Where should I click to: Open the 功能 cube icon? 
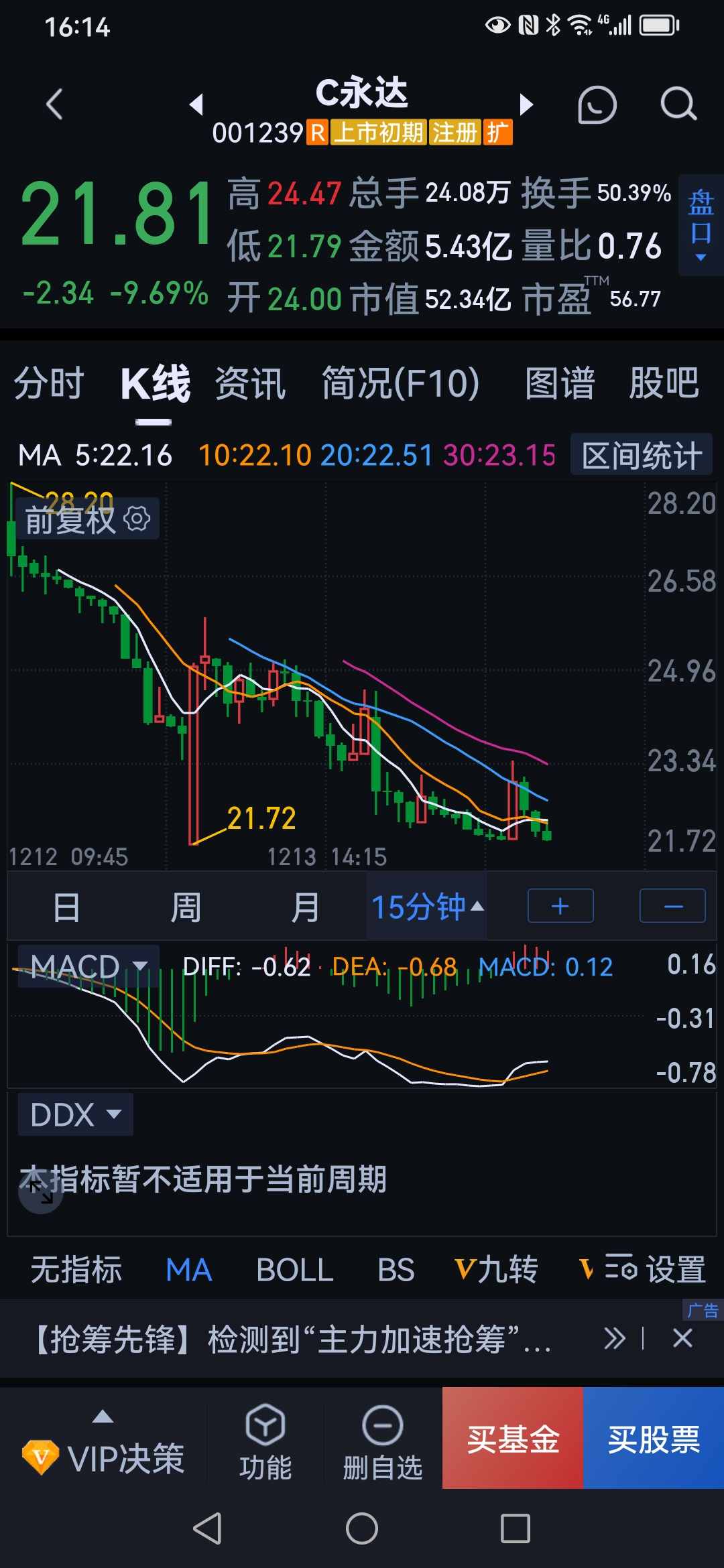point(265,1441)
